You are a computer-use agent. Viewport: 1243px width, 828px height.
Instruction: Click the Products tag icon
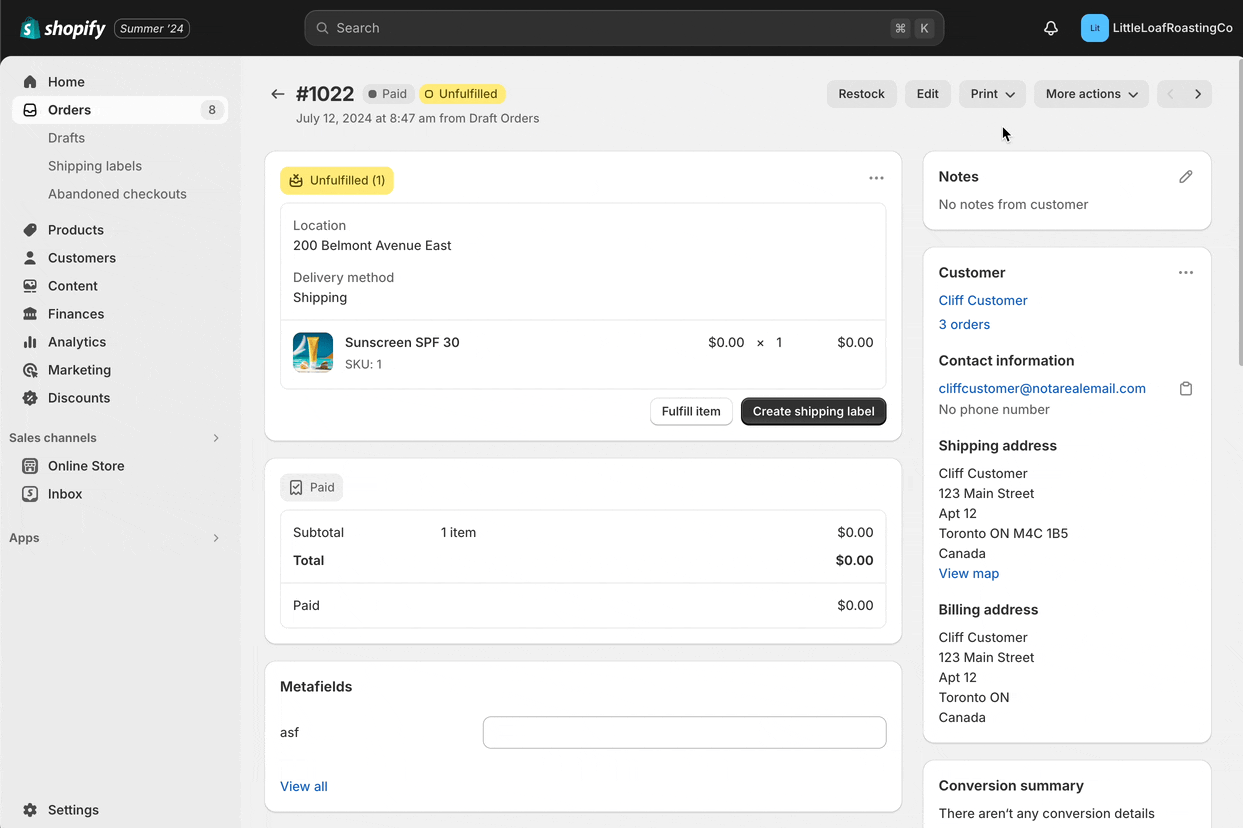click(x=30, y=230)
